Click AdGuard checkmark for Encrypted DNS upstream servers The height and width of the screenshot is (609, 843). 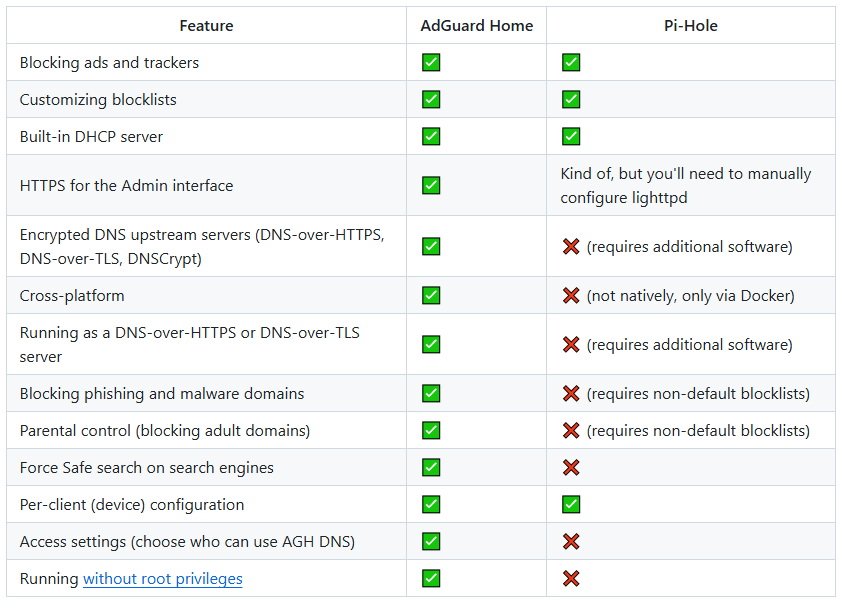(431, 246)
